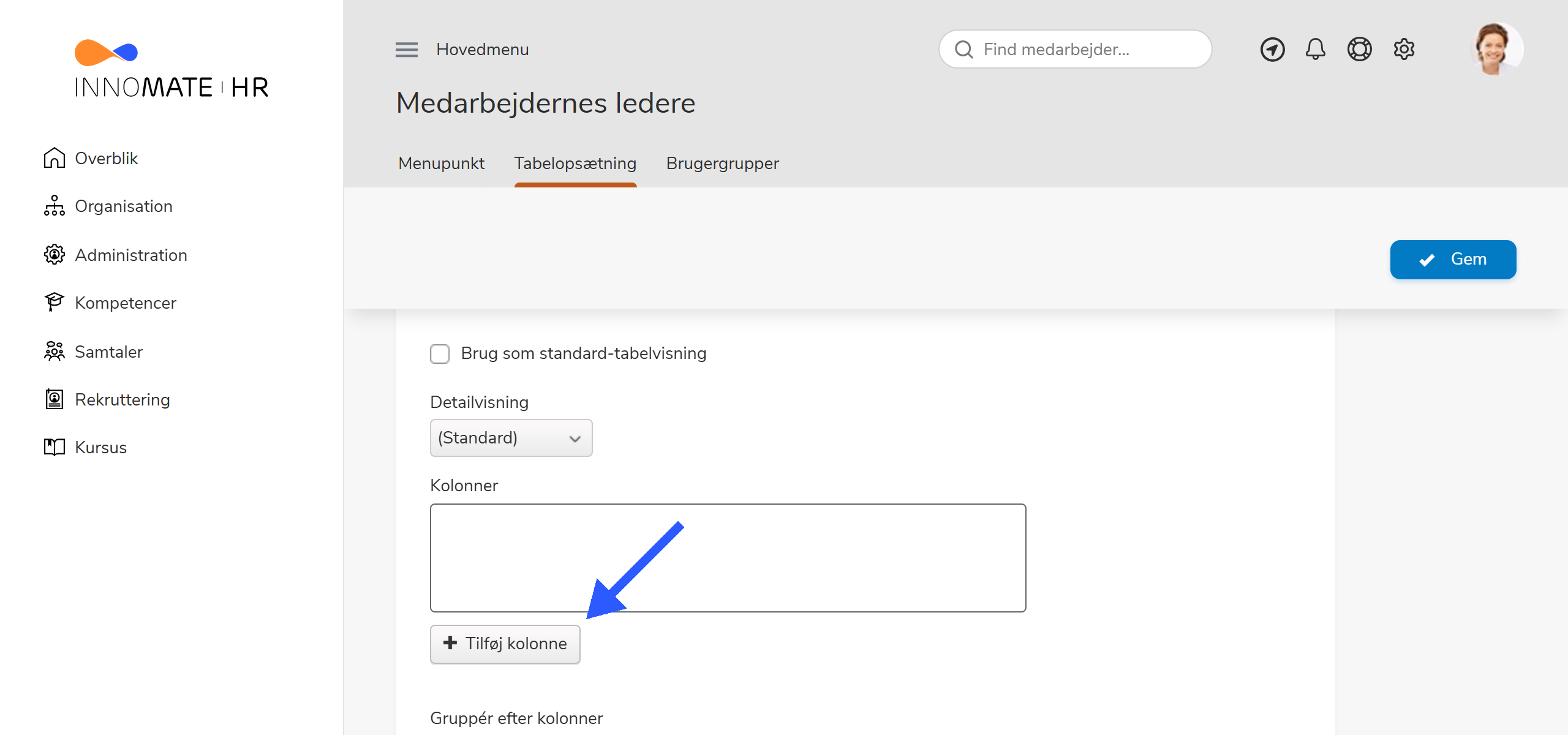The width and height of the screenshot is (1568, 735).
Task: Open the Detailvisning (Standard) dropdown
Action: [x=511, y=438]
